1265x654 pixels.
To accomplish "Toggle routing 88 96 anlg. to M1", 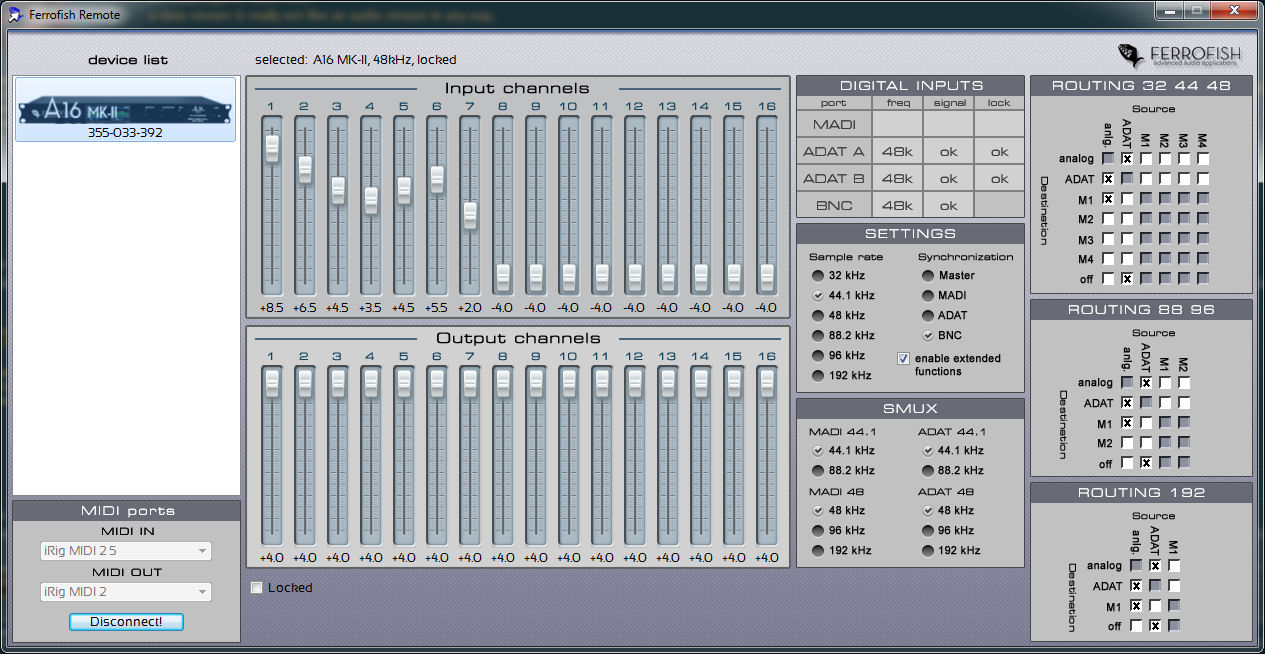I will [1127, 423].
